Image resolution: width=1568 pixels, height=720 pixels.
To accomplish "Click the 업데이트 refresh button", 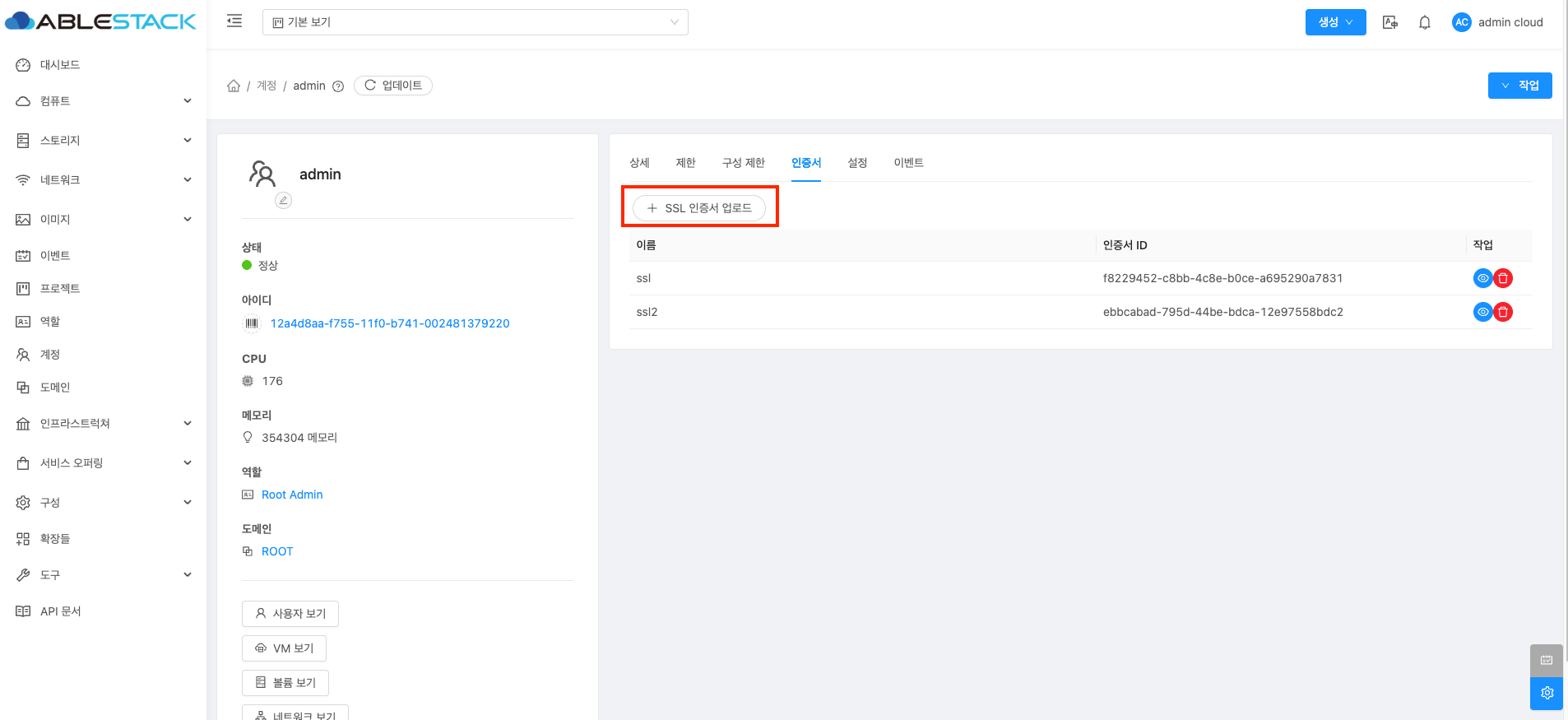I will (x=393, y=86).
